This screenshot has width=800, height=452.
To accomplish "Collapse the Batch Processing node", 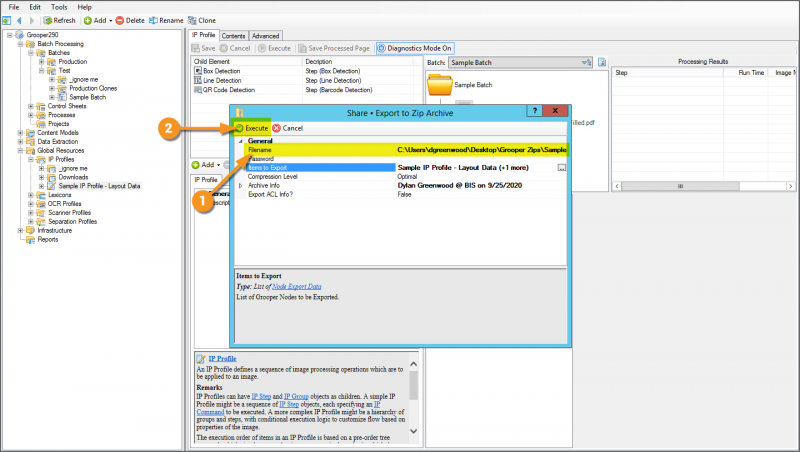I will (x=20, y=44).
